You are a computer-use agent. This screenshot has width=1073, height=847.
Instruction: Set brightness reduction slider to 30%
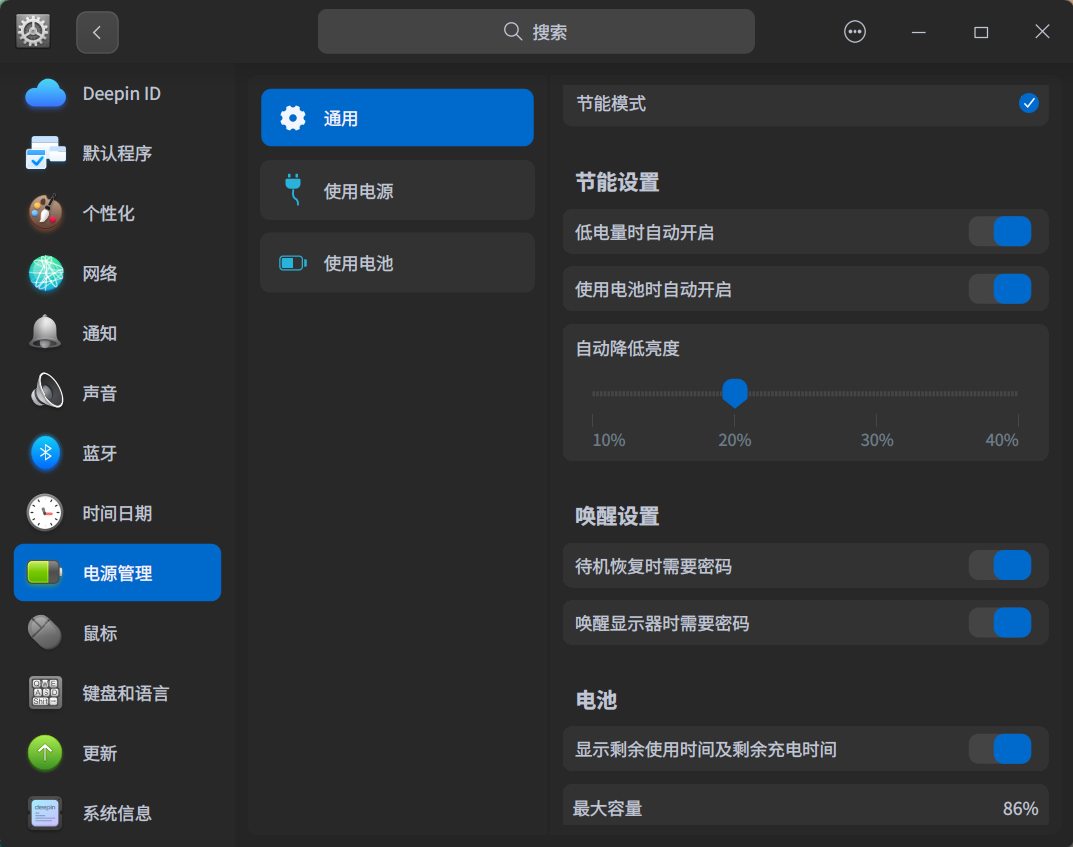(x=877, y=393)
